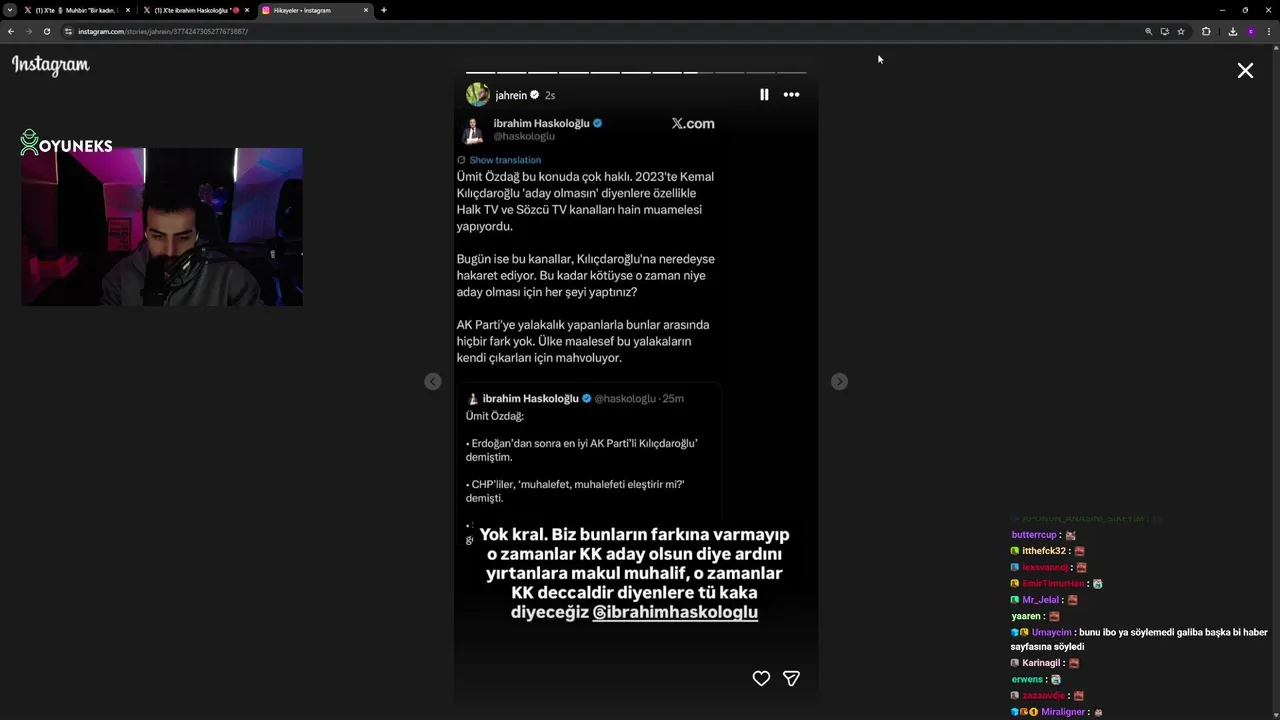
Task: Share the story via paper plane icon
Action: coord(791,679)
